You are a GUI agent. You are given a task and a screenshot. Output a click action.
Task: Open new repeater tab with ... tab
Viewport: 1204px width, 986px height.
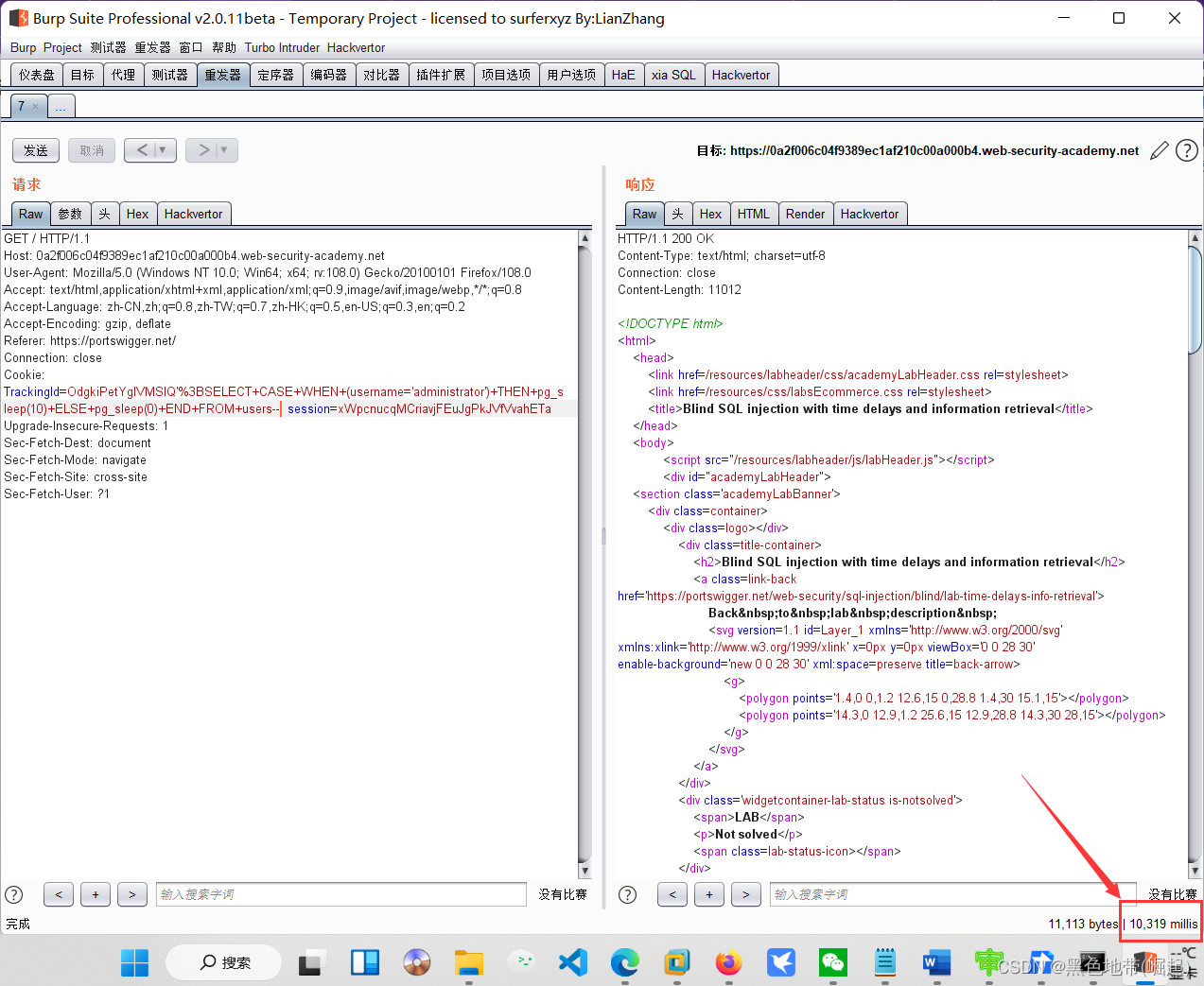tap(61, 106)
